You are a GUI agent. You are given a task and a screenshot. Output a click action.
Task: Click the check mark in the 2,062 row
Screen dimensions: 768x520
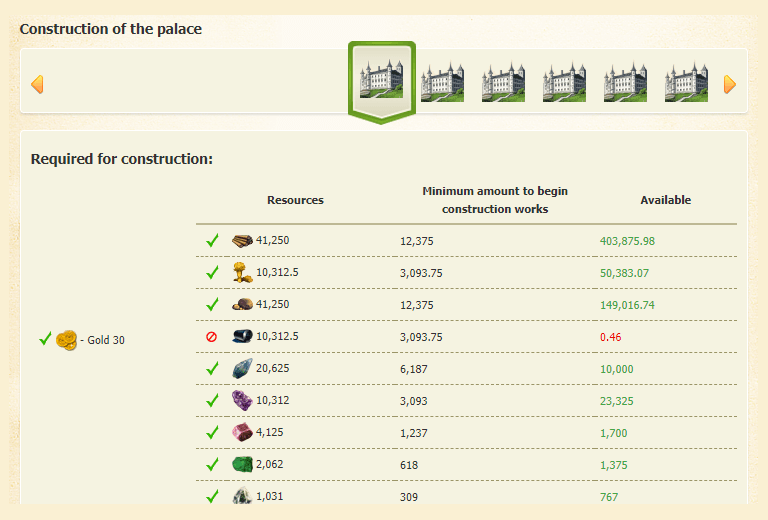(x=212, y=464)
